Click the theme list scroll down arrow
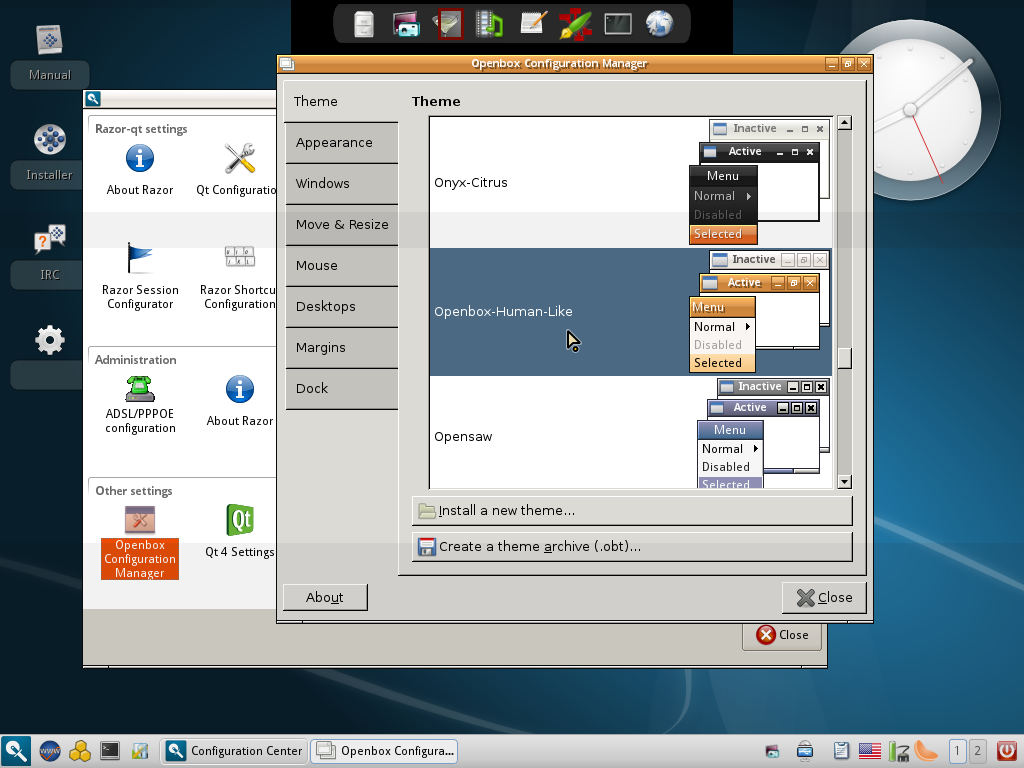The image size is (1024, 768). 844,482
